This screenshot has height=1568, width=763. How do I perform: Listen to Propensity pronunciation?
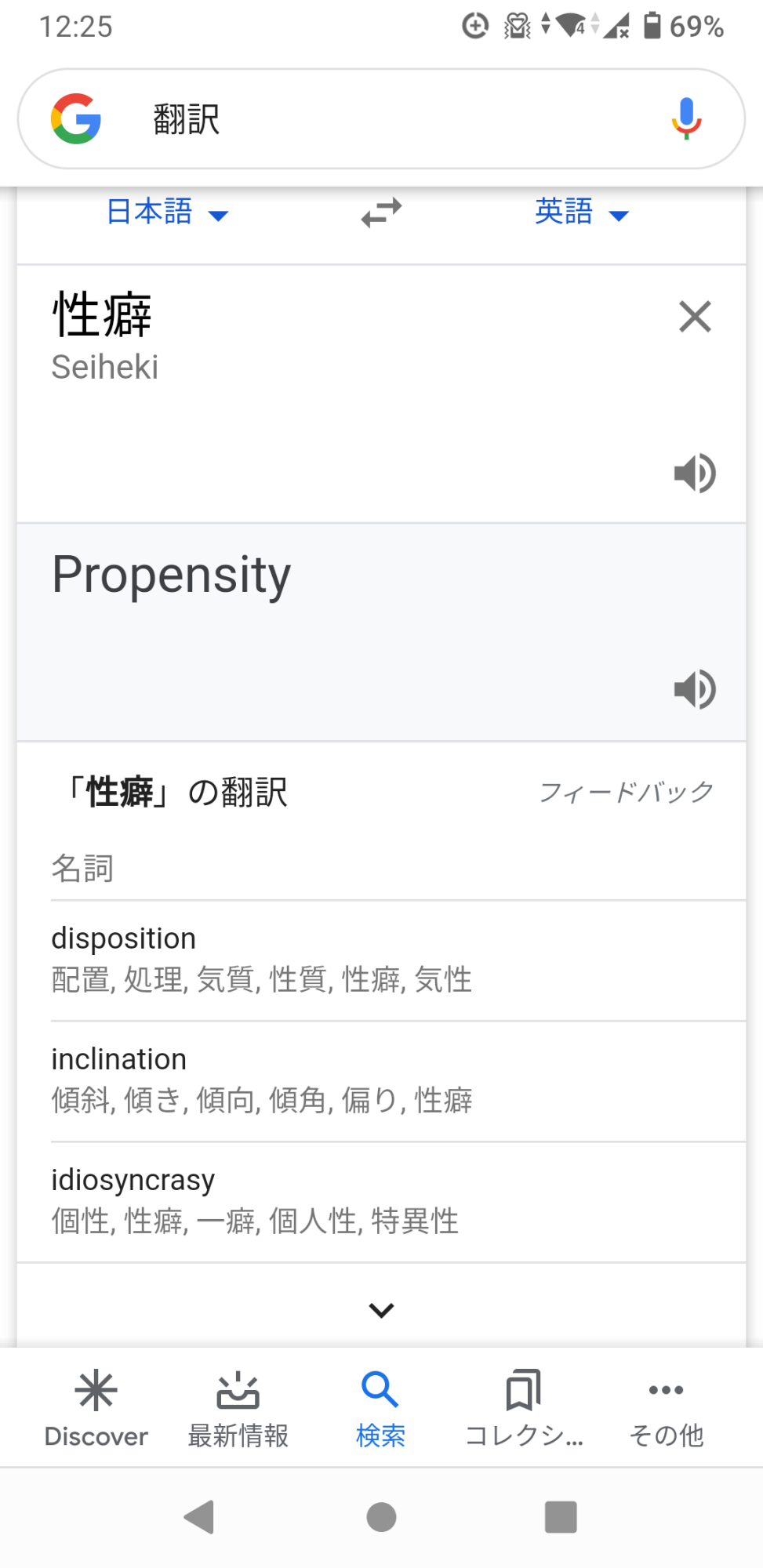point(695,689)
